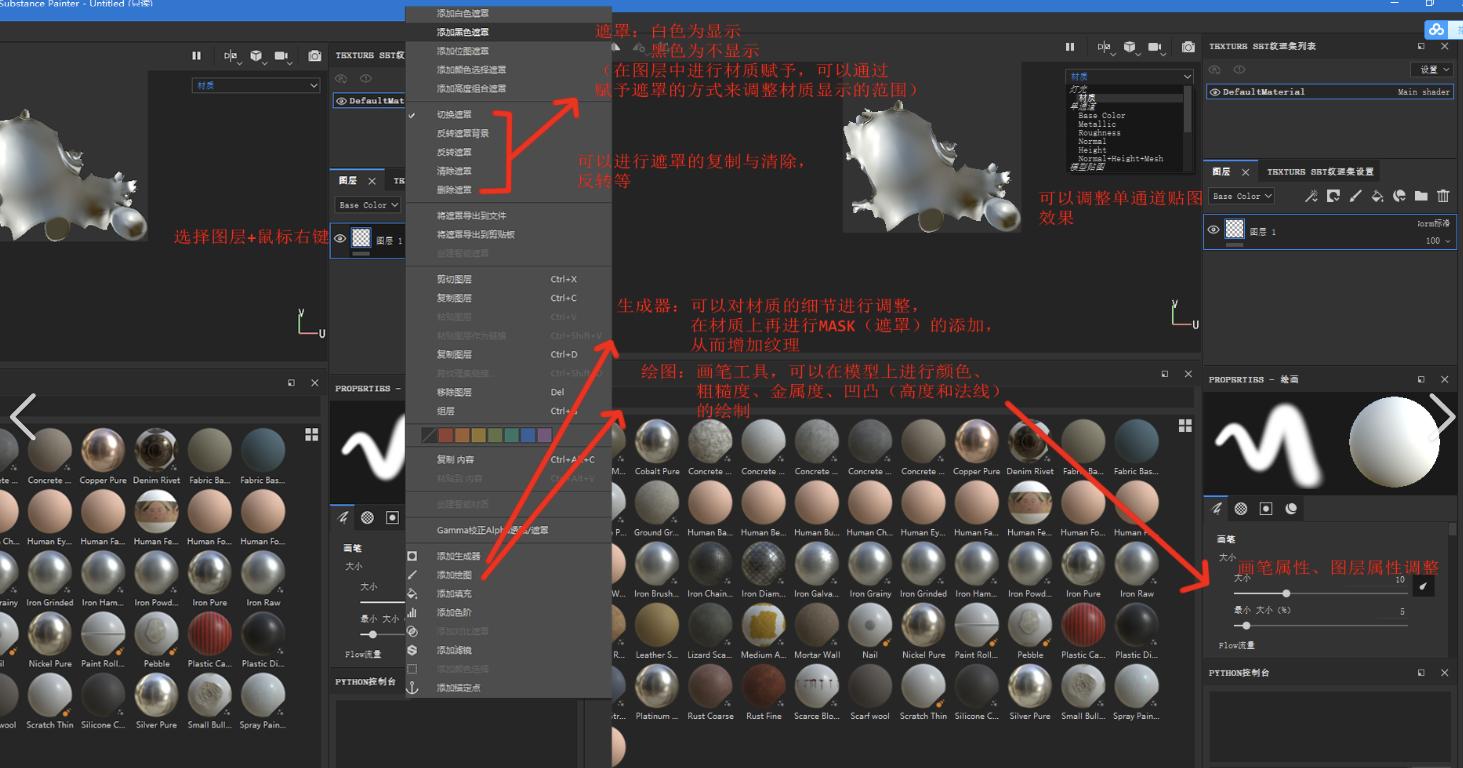Click the add paint layer brush icon
Image resolution: width=1463 pixels, height=768 pixels.
(1355, 197)
